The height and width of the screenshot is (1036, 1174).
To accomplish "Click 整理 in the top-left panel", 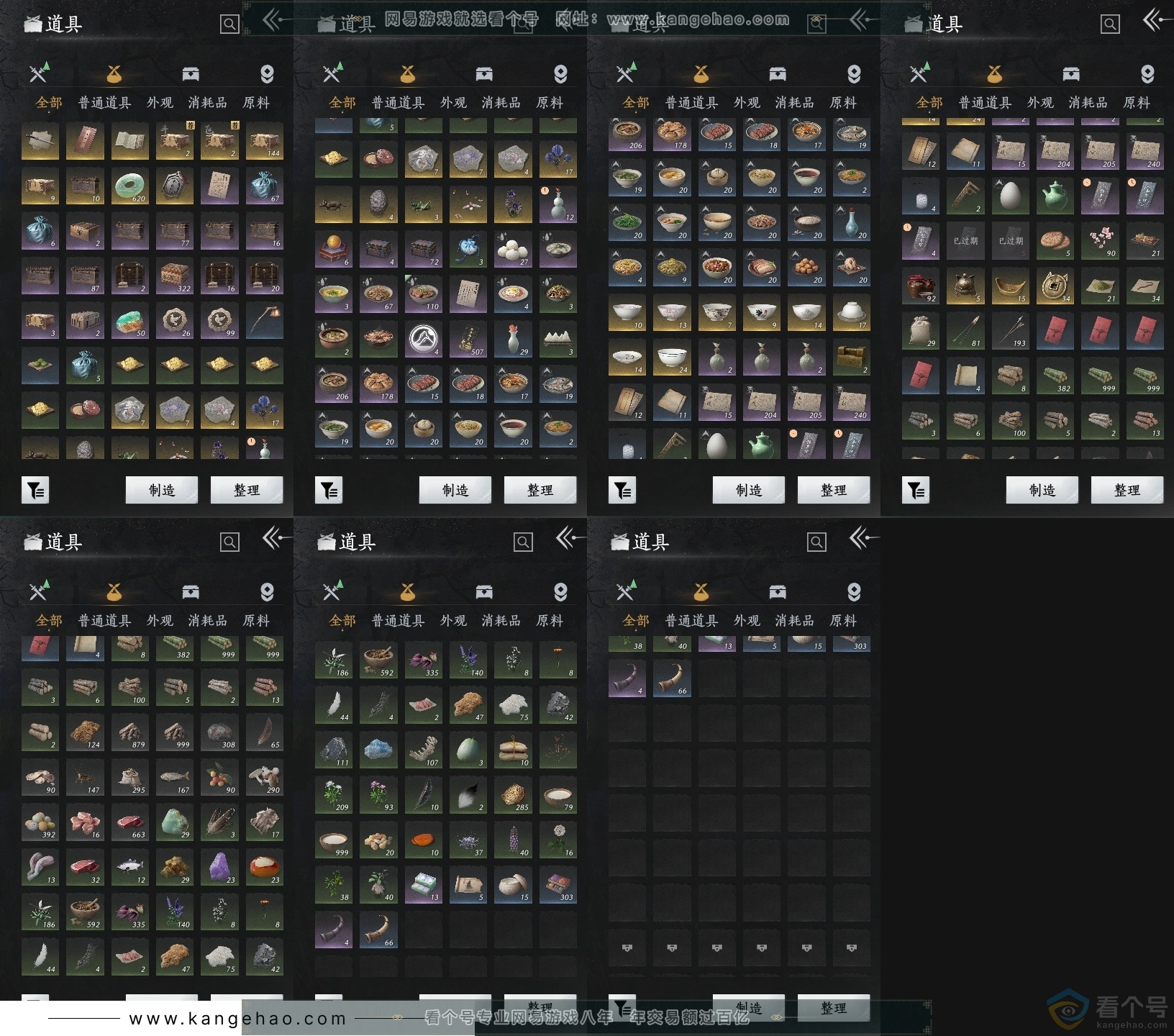I will (247, 490).
